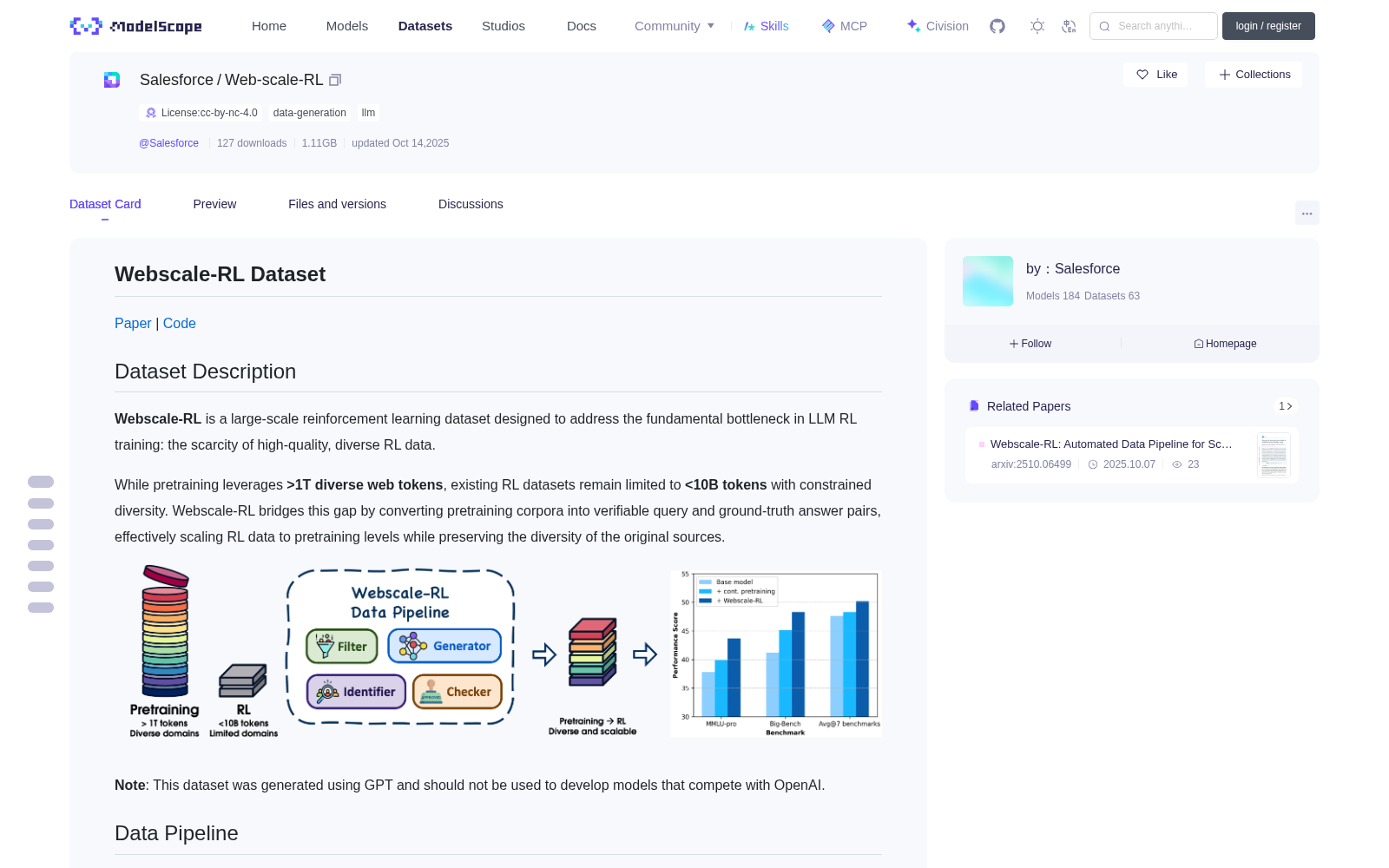
Task: Click Models 184 count text
Action: (x=1053, y=296)
